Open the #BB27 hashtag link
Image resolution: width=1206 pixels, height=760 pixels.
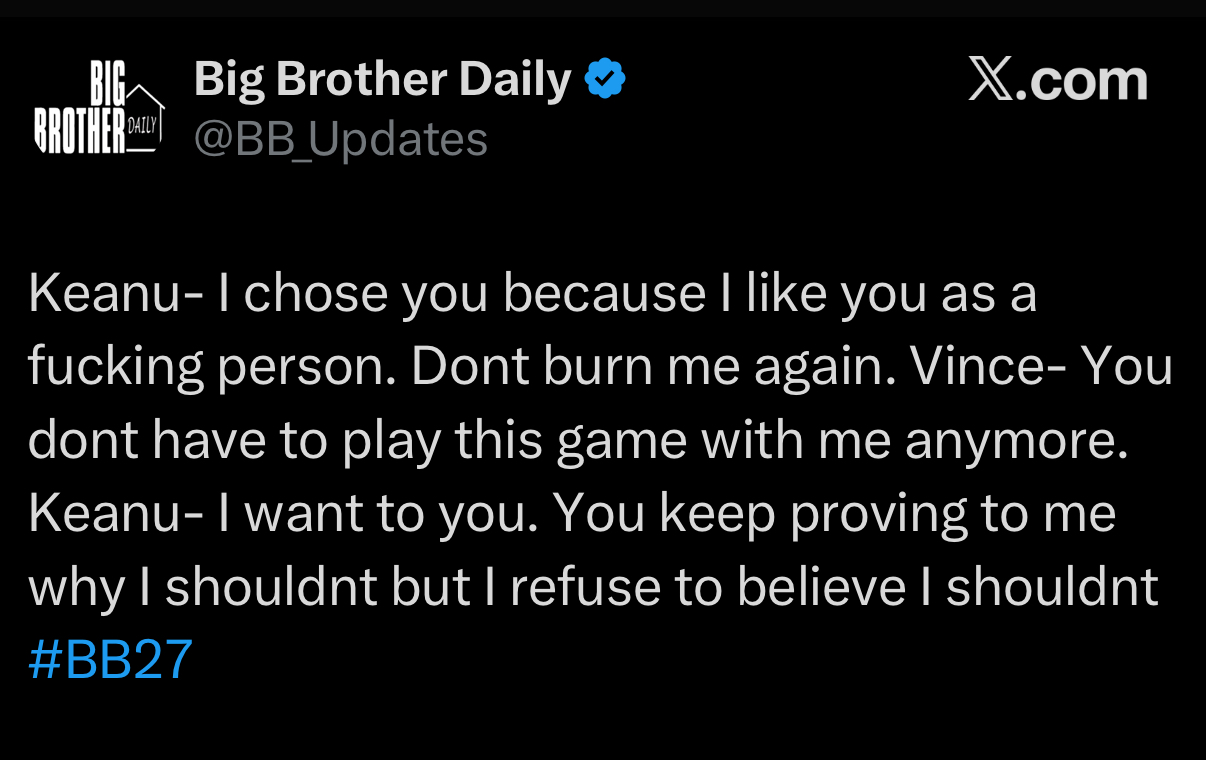tap(110, 661)
